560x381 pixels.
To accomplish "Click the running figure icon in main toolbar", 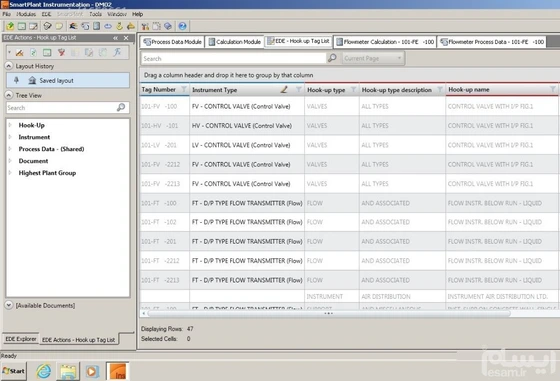I will [x=73, y=26].
